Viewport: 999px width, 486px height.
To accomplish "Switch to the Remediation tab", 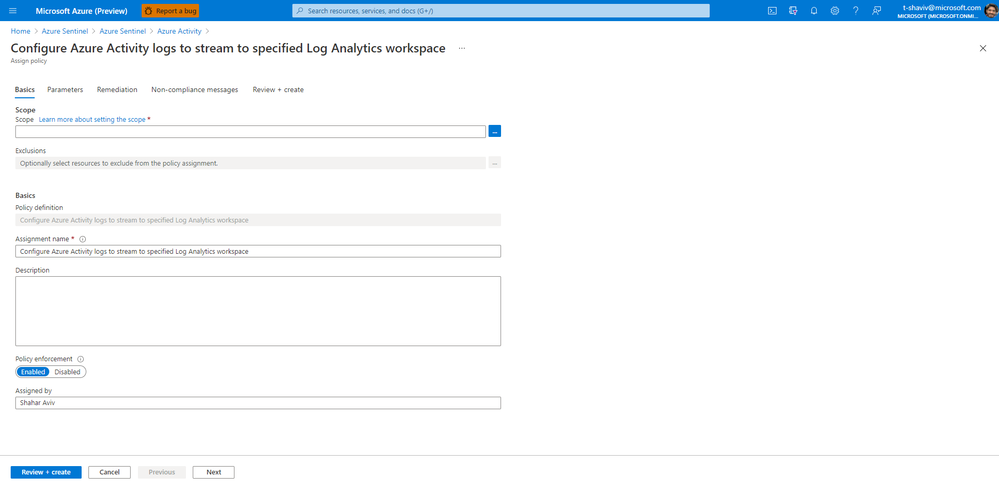I will 117,90.
